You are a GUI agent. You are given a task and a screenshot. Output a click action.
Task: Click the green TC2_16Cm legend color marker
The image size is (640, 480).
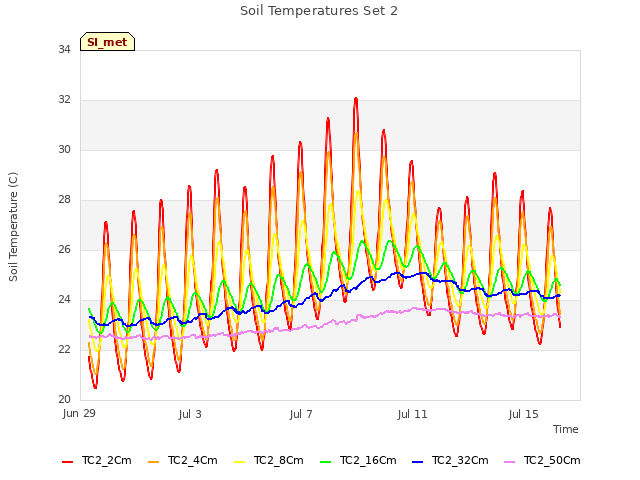tap(325, 461)
